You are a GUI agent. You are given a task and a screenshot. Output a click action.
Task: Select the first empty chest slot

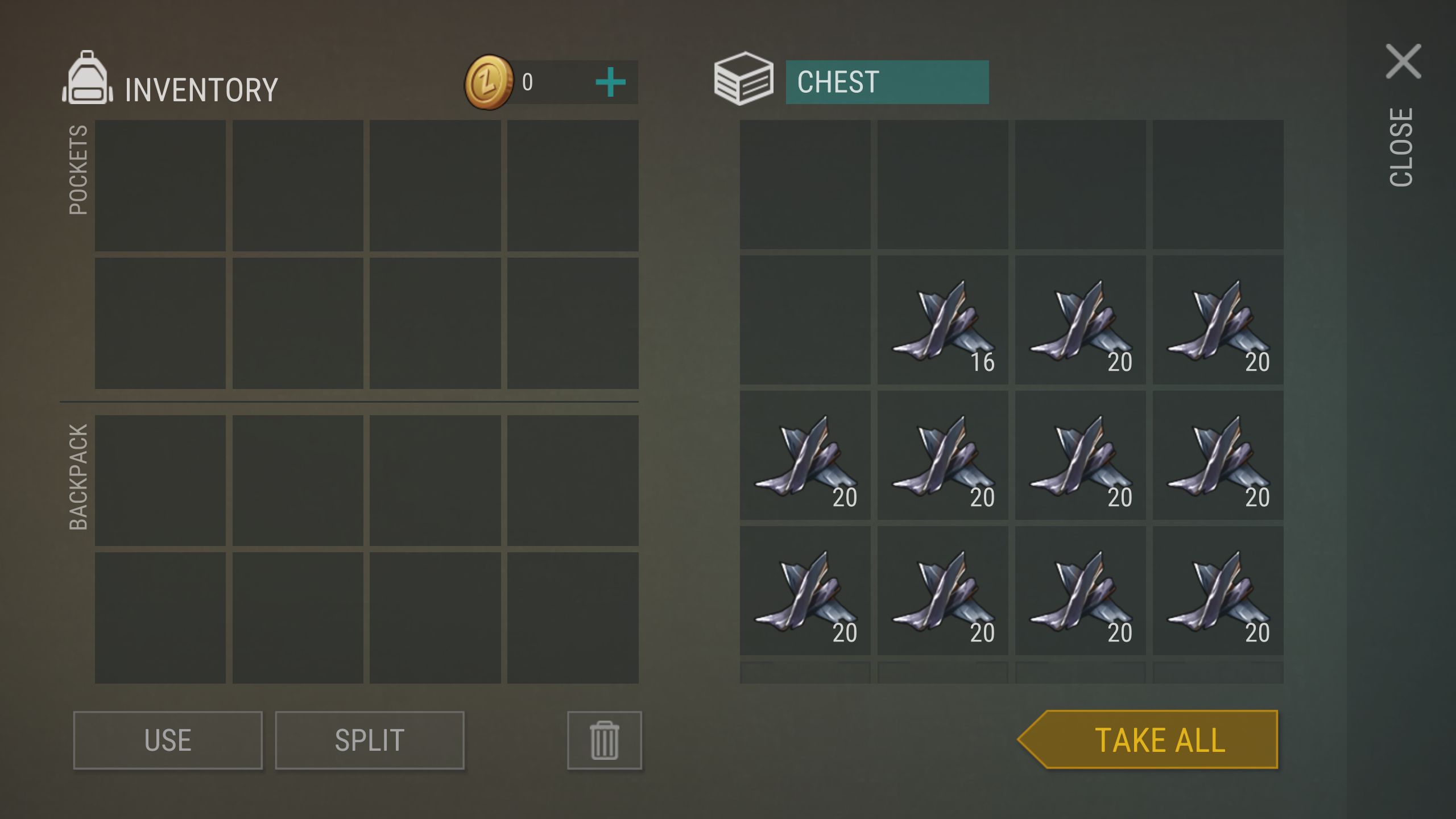[805, 184]
